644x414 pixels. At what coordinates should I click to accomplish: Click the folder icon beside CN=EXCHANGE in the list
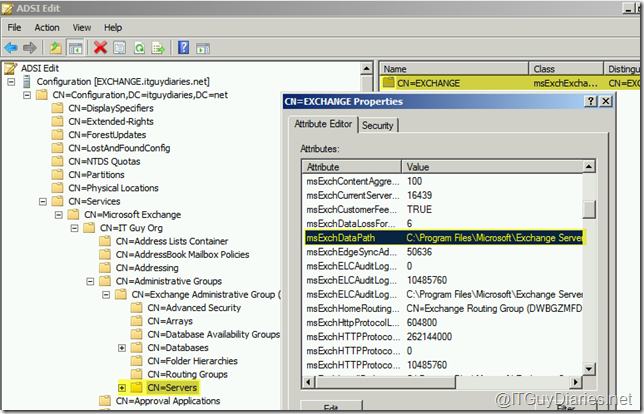click(x=388, y=83)
